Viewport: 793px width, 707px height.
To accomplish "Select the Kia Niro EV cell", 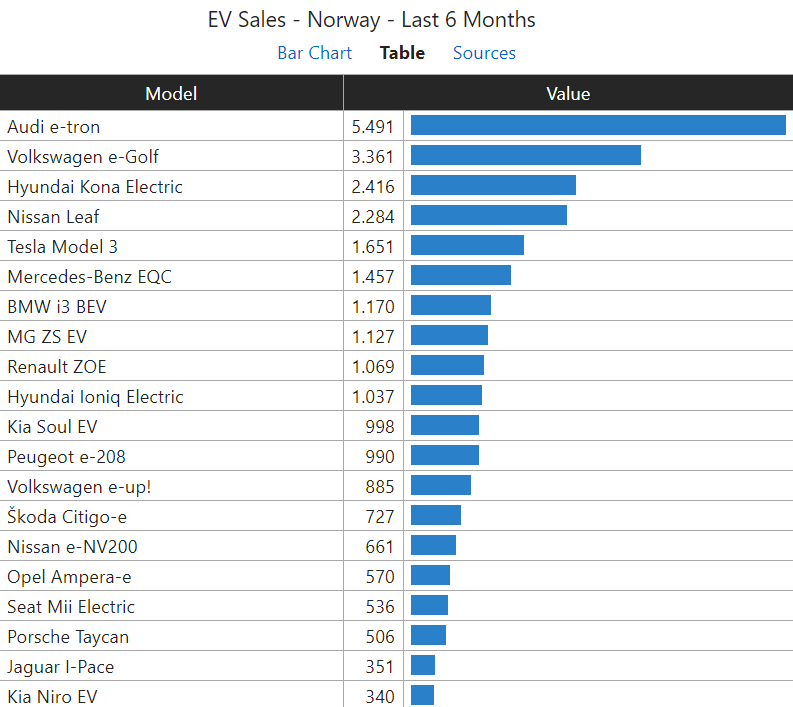I will tap(171, 695).
